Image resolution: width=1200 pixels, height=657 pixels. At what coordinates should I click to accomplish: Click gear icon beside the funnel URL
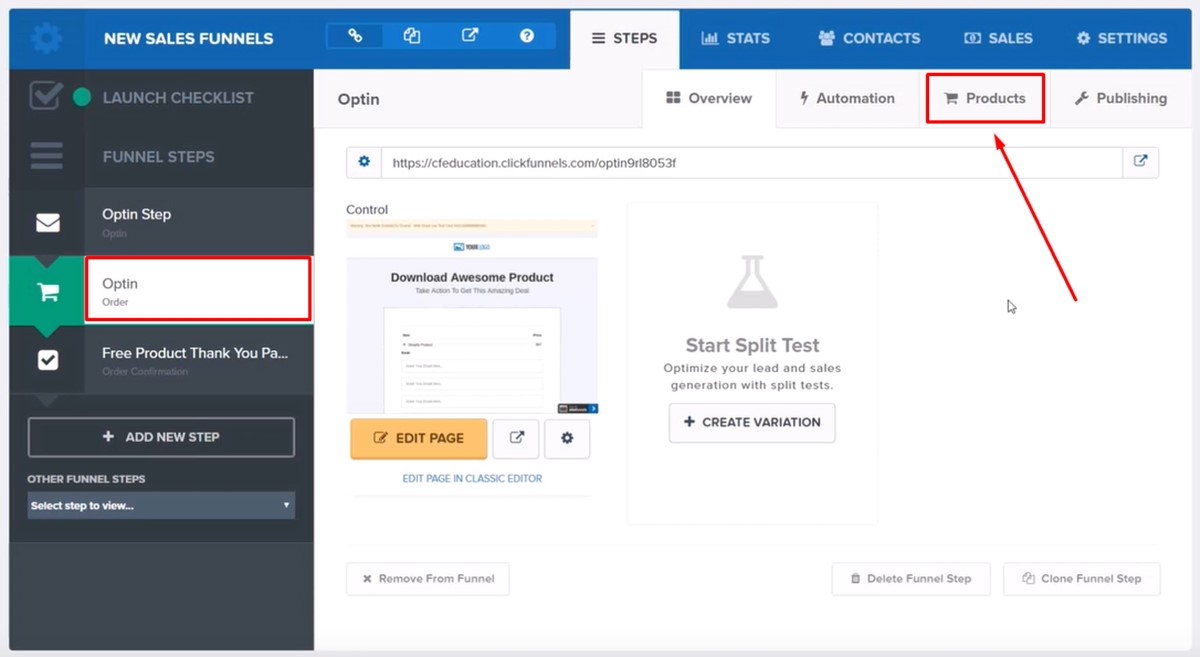364,162
